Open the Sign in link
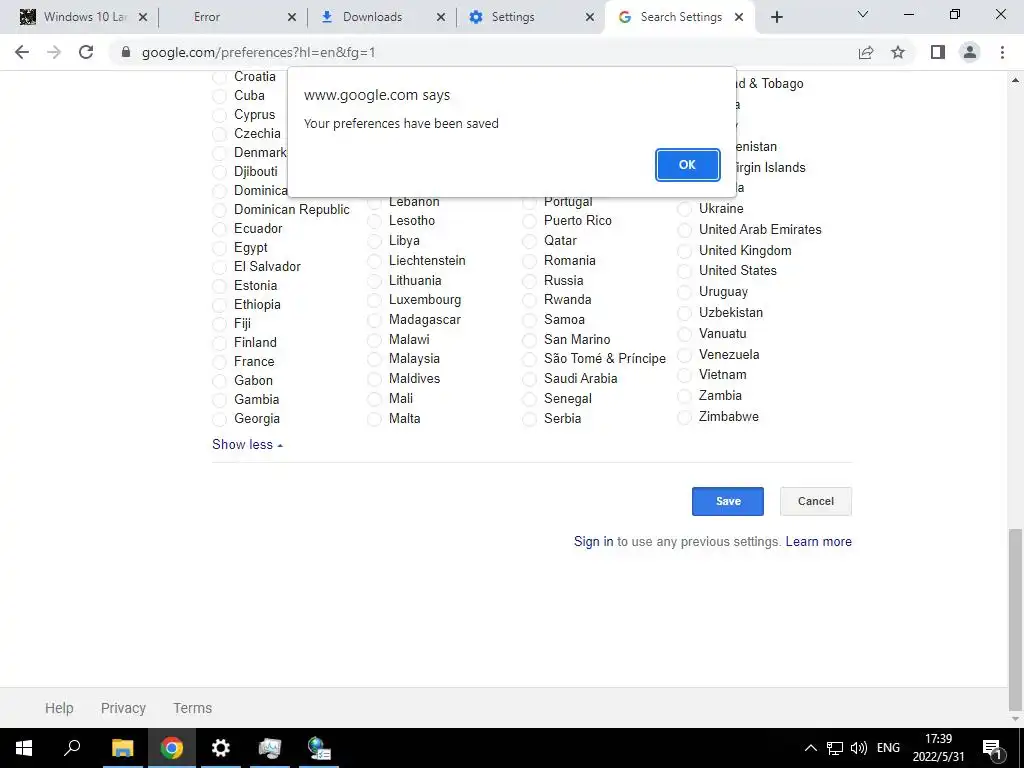The image size is (1024, 768). pyautogui.click(x=593, y=541)
